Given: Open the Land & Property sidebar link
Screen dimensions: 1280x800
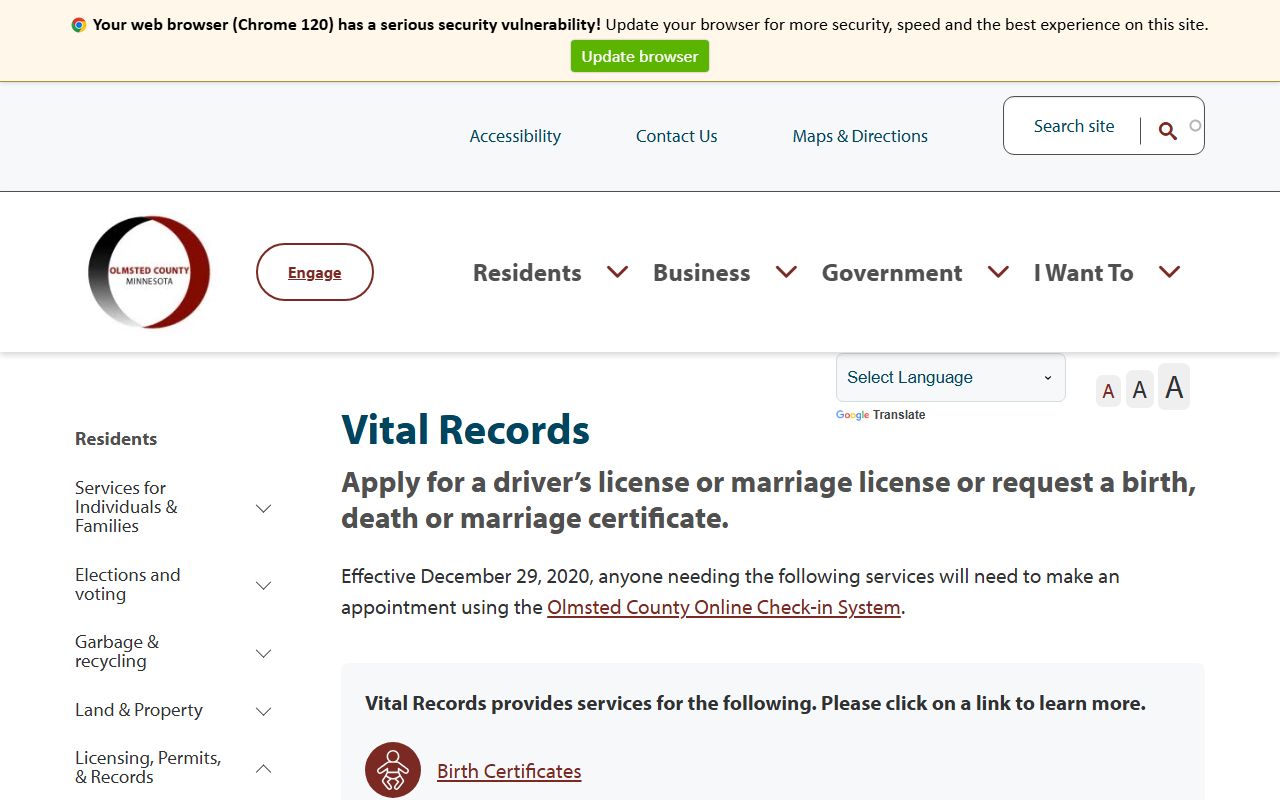Looking at the screenshot, I should [x=139, y=710].
